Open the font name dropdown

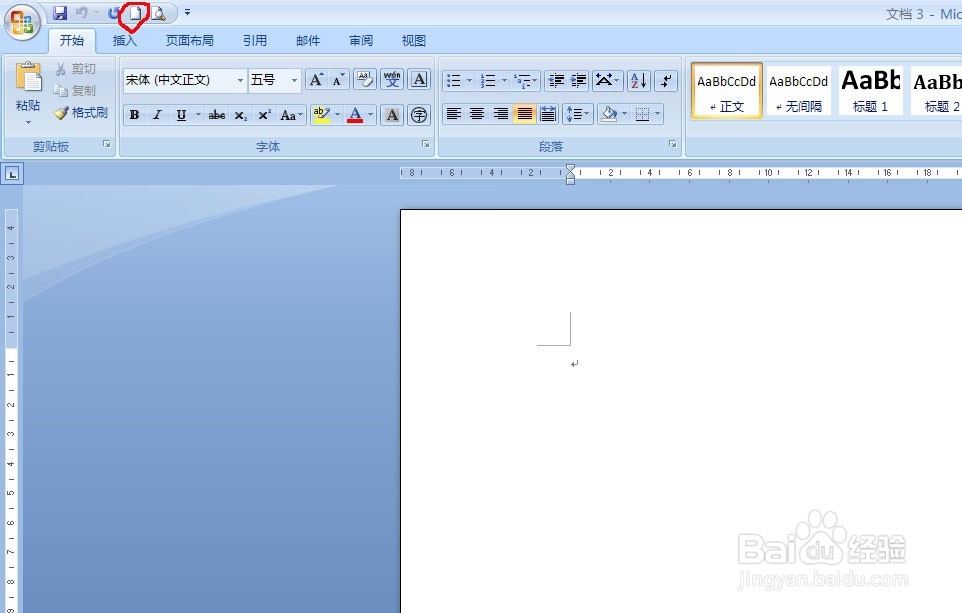pos(240,80)
